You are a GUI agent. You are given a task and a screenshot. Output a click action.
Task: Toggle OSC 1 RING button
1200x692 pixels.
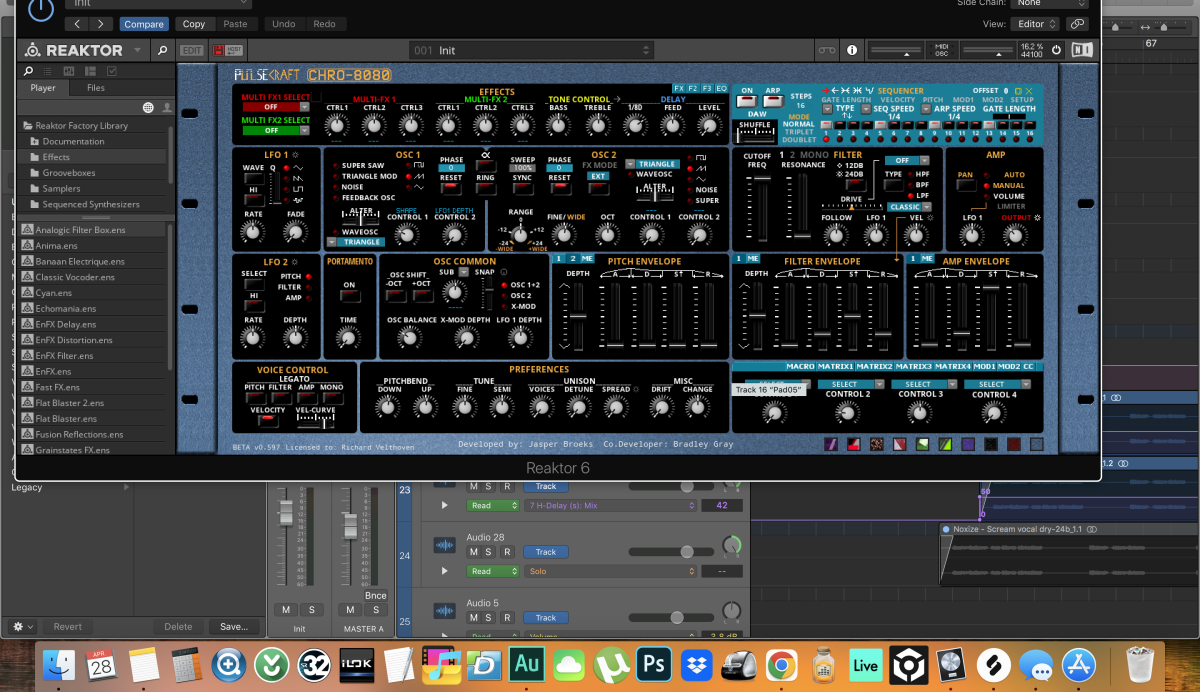point(485,187)
